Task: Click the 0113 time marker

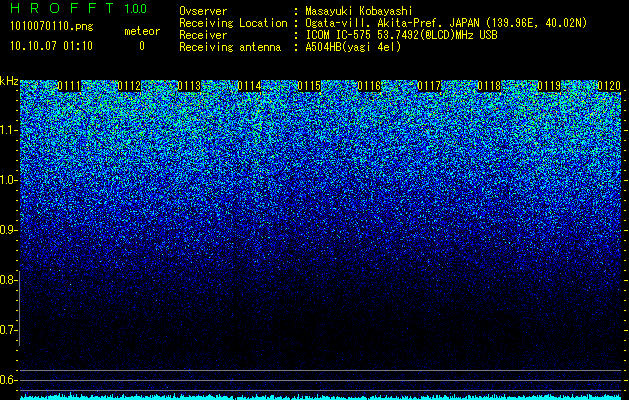Action: click(x=189, y=86)
